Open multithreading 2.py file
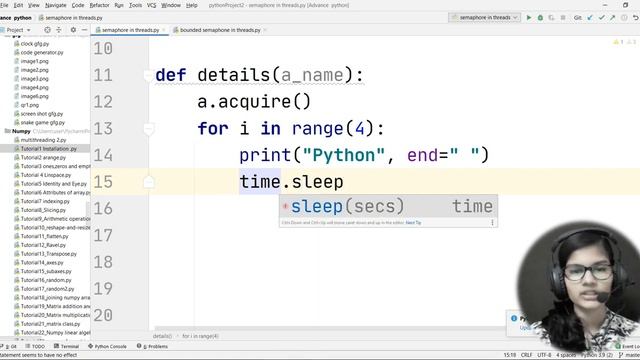The image size is (640, 360). (40, 140)
